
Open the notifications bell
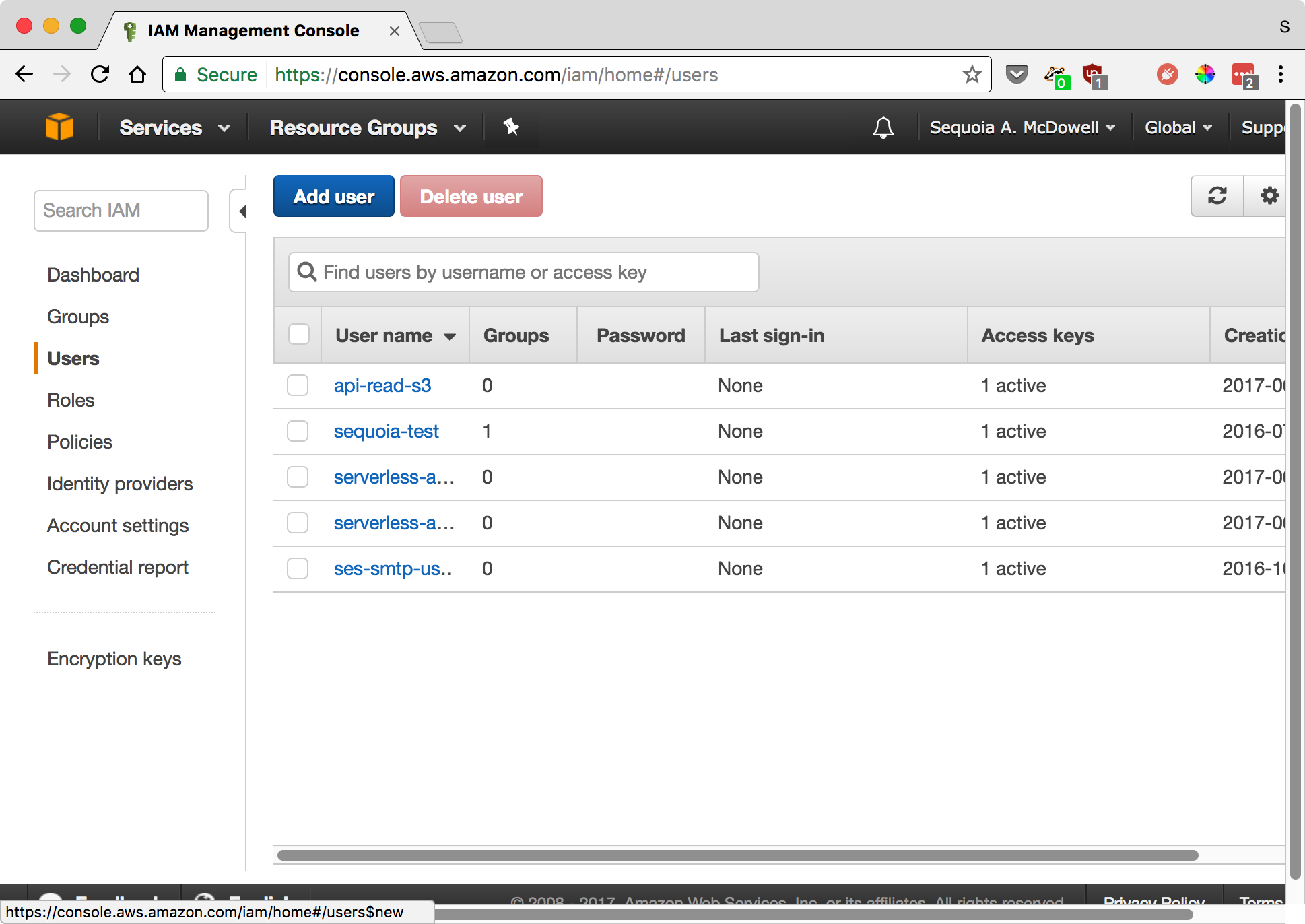click(883, 127)
